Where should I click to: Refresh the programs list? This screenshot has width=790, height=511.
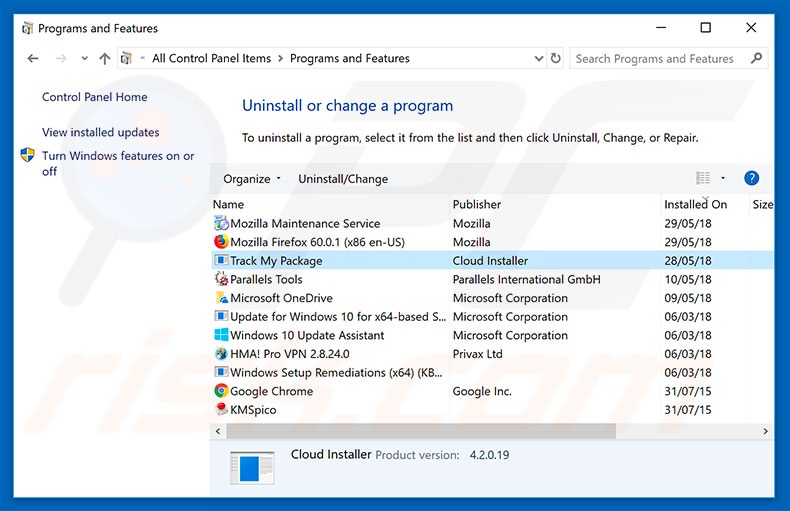(555, 58)
